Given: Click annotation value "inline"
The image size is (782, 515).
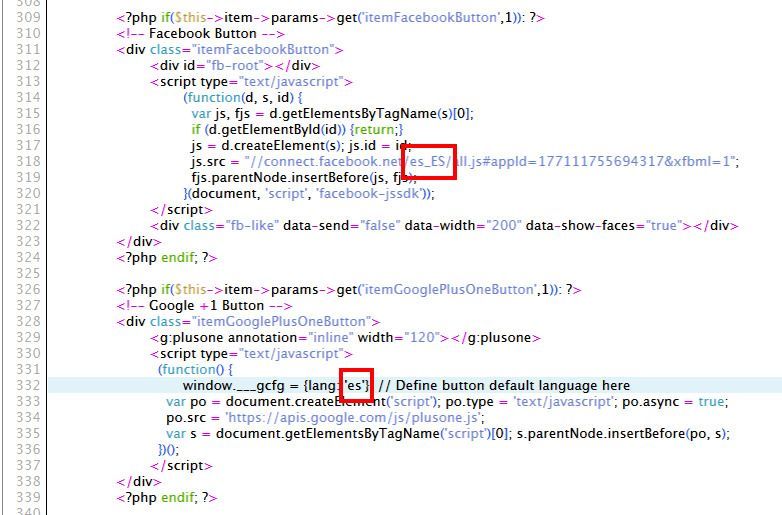Looking at the screenshot, I should (x=331, y=338).
